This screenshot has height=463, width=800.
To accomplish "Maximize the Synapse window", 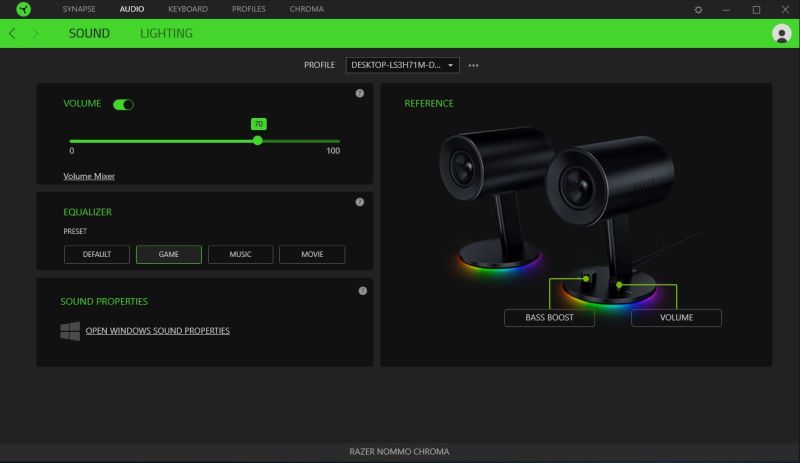I will (756, 10).
